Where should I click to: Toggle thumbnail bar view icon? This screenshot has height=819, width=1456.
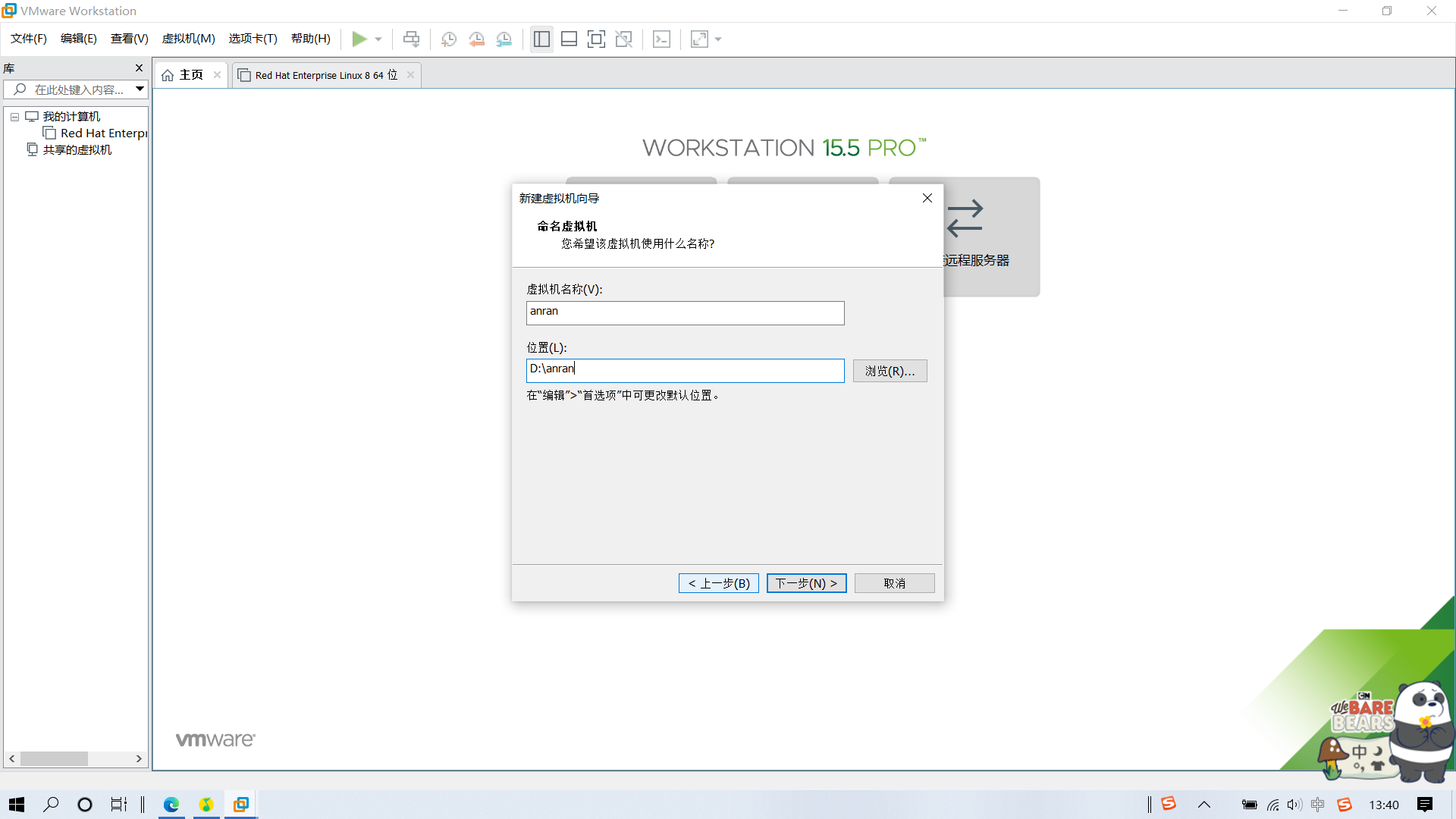coord(569,39)
